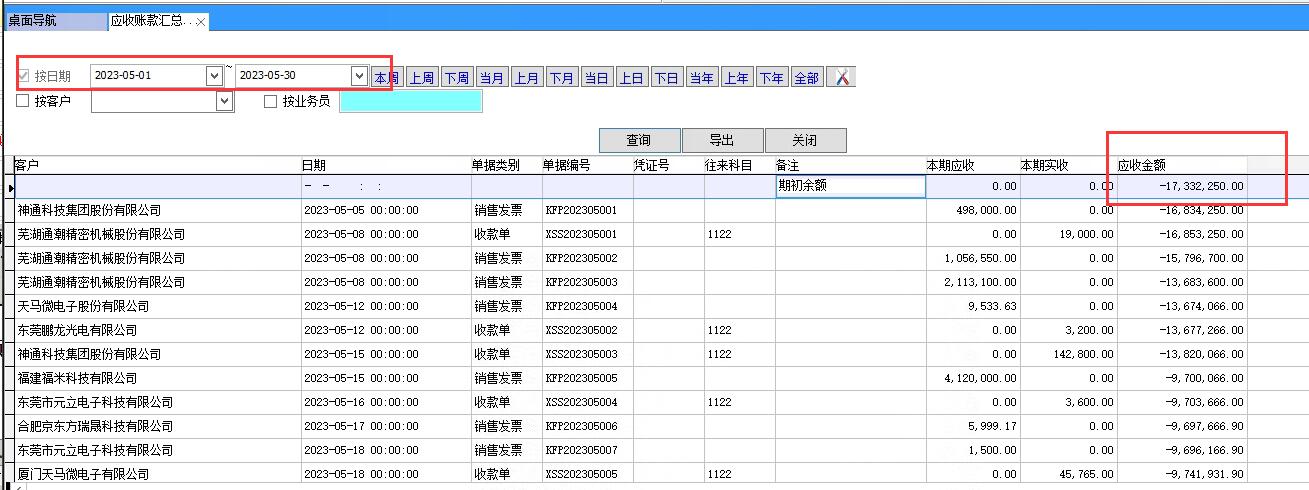Choose the 当年 date shortcut
This screenshot has height=490, width=1309.
tap(701, 78)
